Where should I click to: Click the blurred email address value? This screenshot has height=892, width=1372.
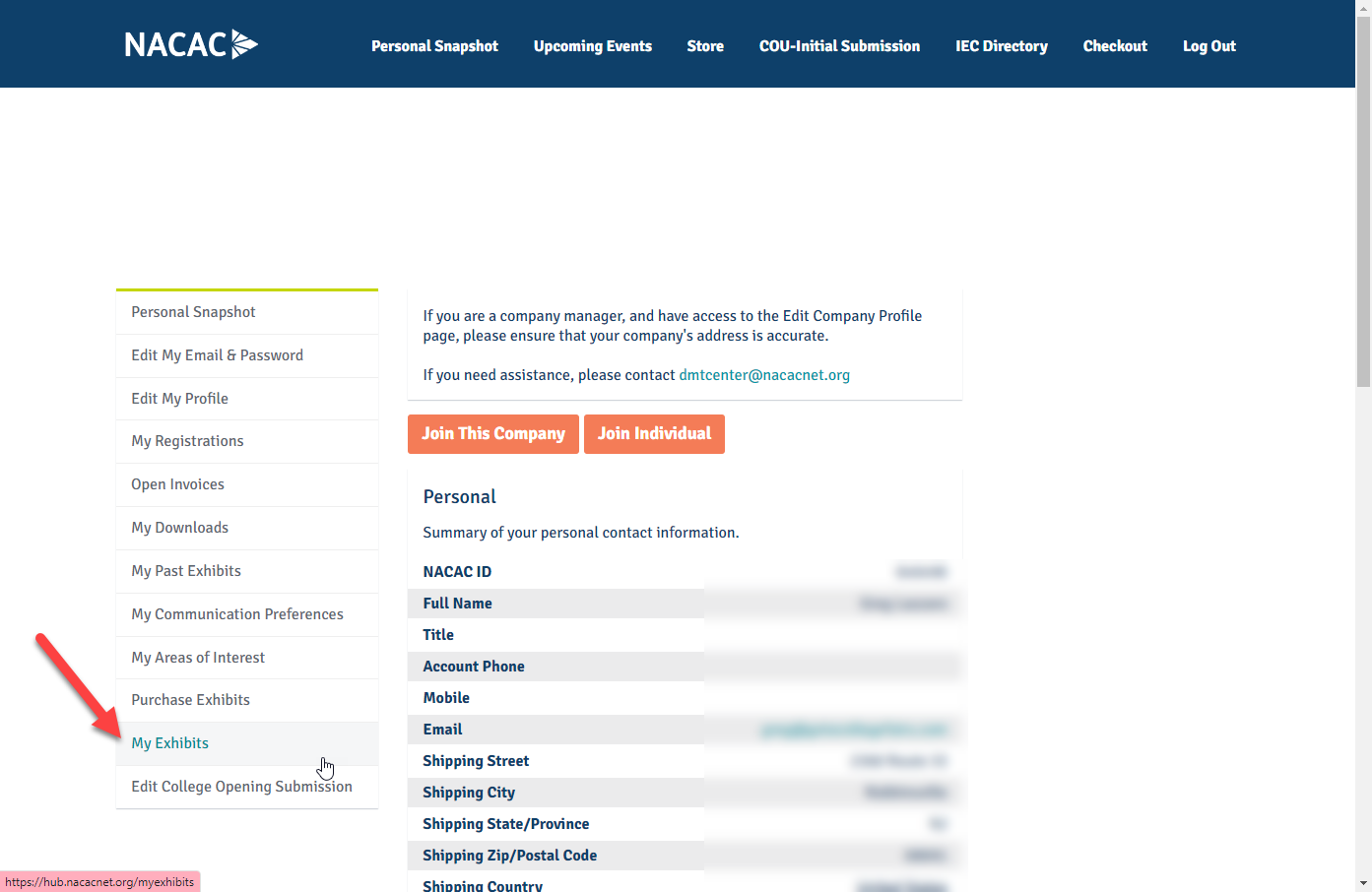tap(854, 730)
